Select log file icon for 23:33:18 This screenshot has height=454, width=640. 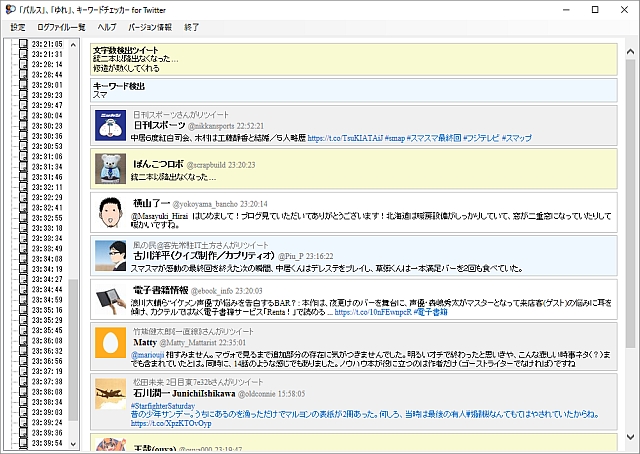click(23, 228)
